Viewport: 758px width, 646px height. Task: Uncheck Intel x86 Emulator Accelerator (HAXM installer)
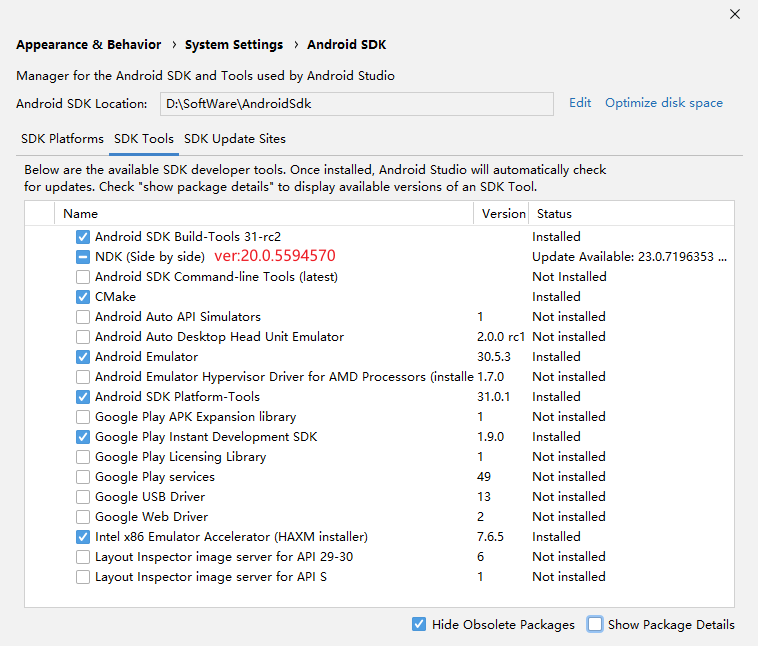coord(83,537)
